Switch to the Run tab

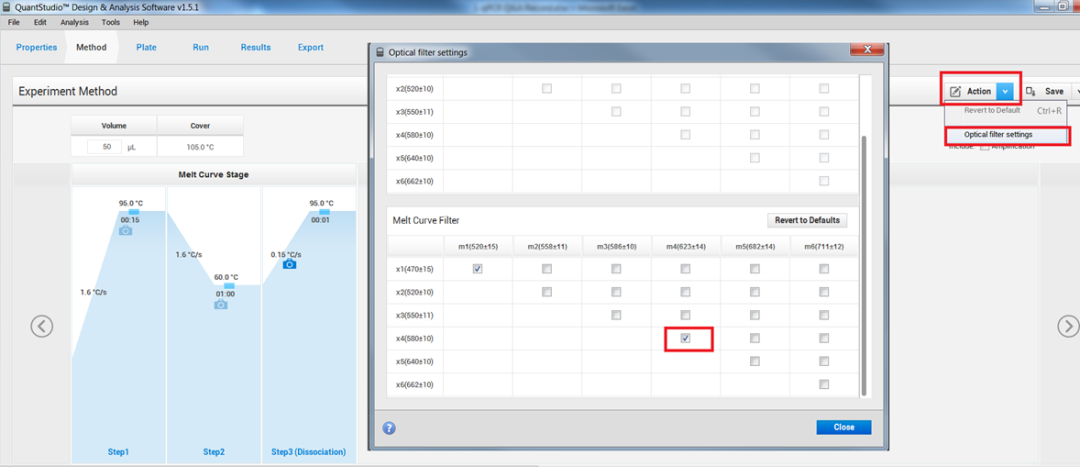[200, 48]
